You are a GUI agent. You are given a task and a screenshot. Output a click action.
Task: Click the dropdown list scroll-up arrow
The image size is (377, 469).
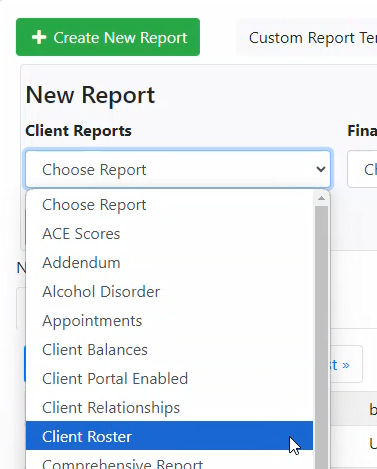[321, 198]
